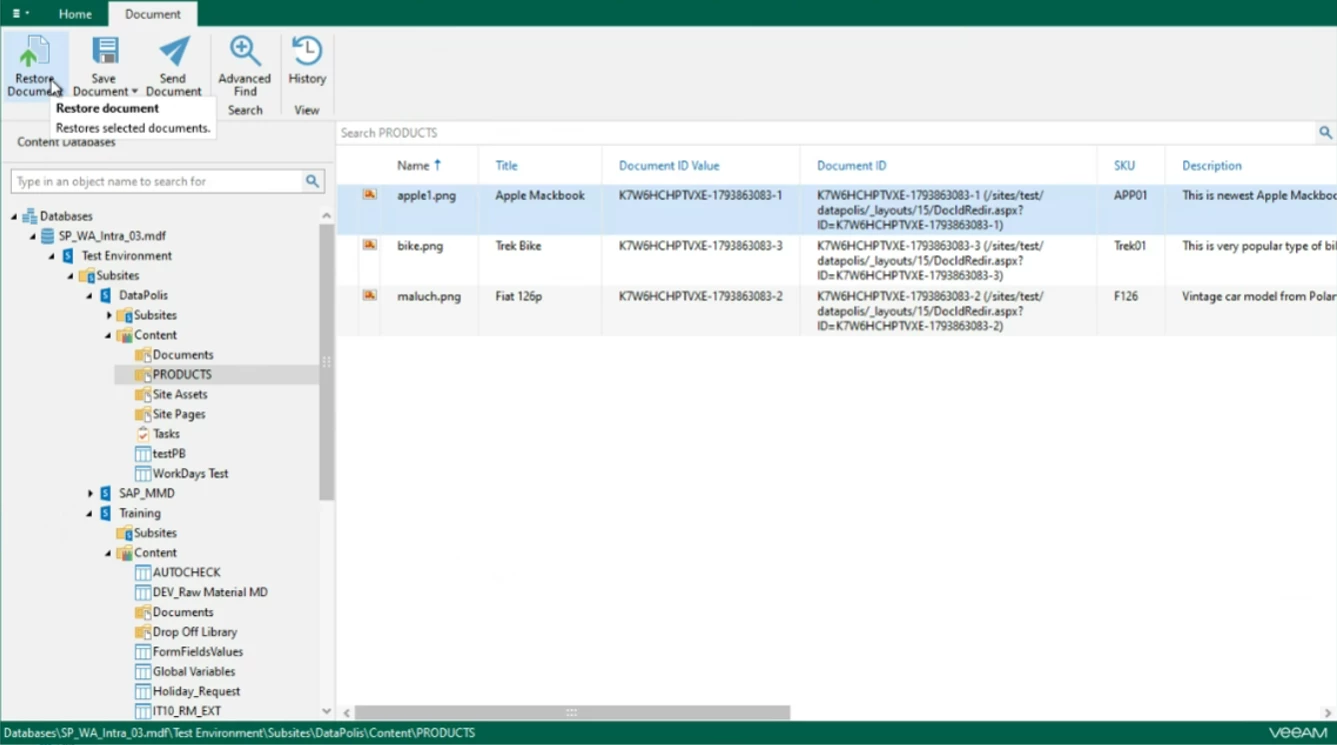Sort by the SKU column header
Screen dimensions: 1337x745
point(1124,166)
